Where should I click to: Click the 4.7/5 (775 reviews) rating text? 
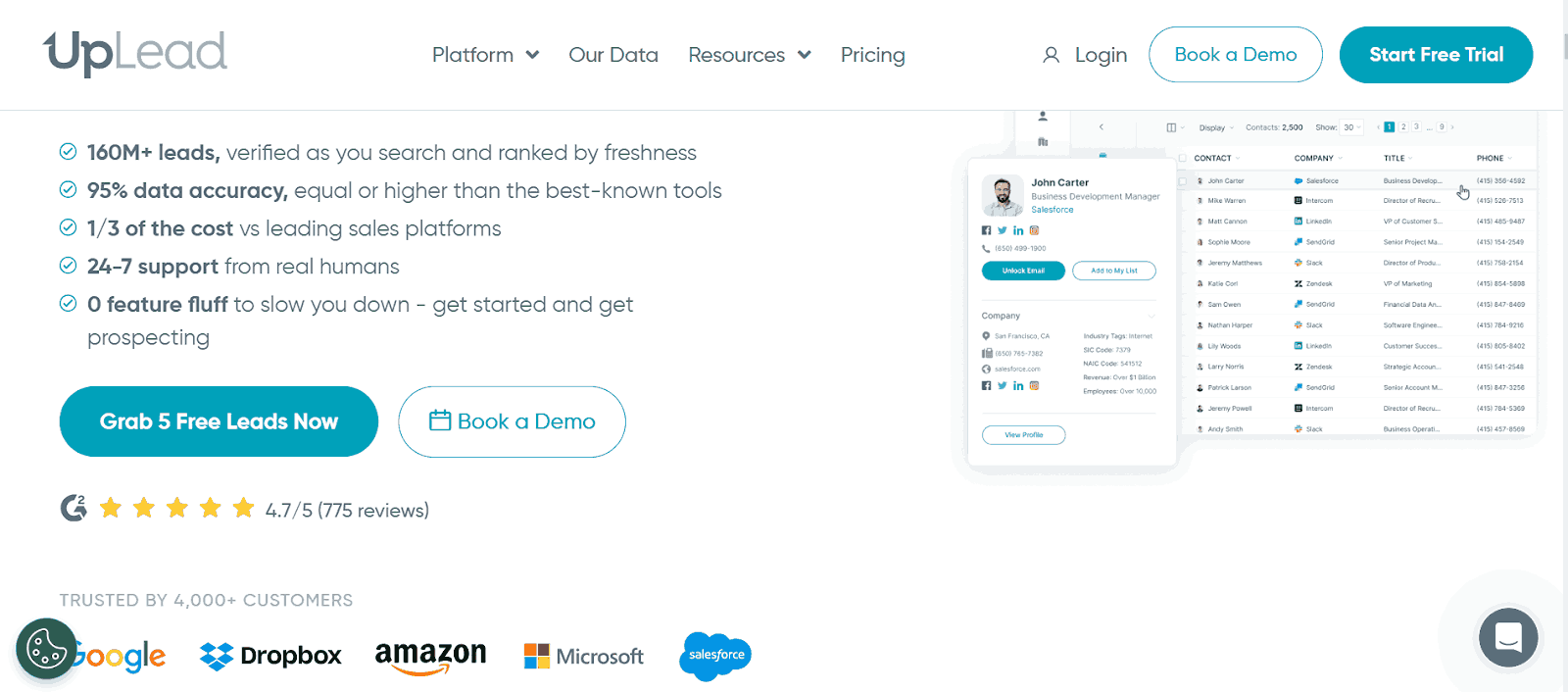point(347,511)
